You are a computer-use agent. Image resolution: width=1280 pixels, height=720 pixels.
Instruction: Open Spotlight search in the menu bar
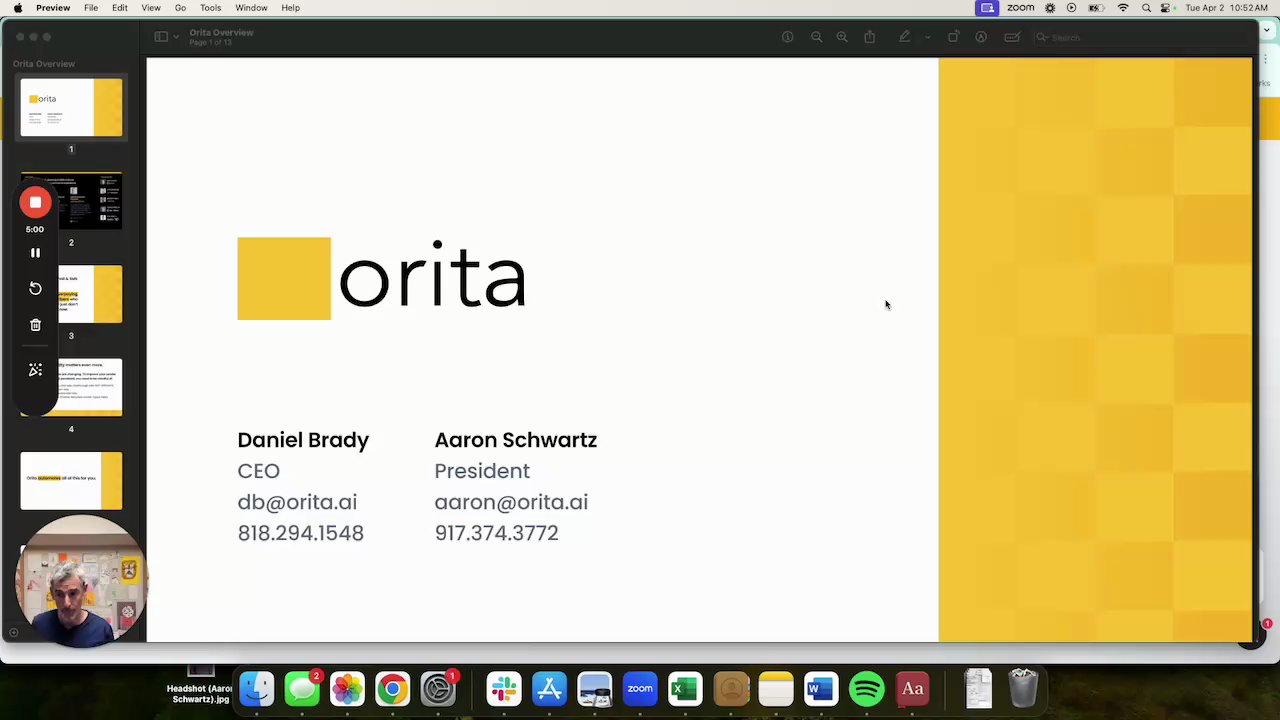1146,8
